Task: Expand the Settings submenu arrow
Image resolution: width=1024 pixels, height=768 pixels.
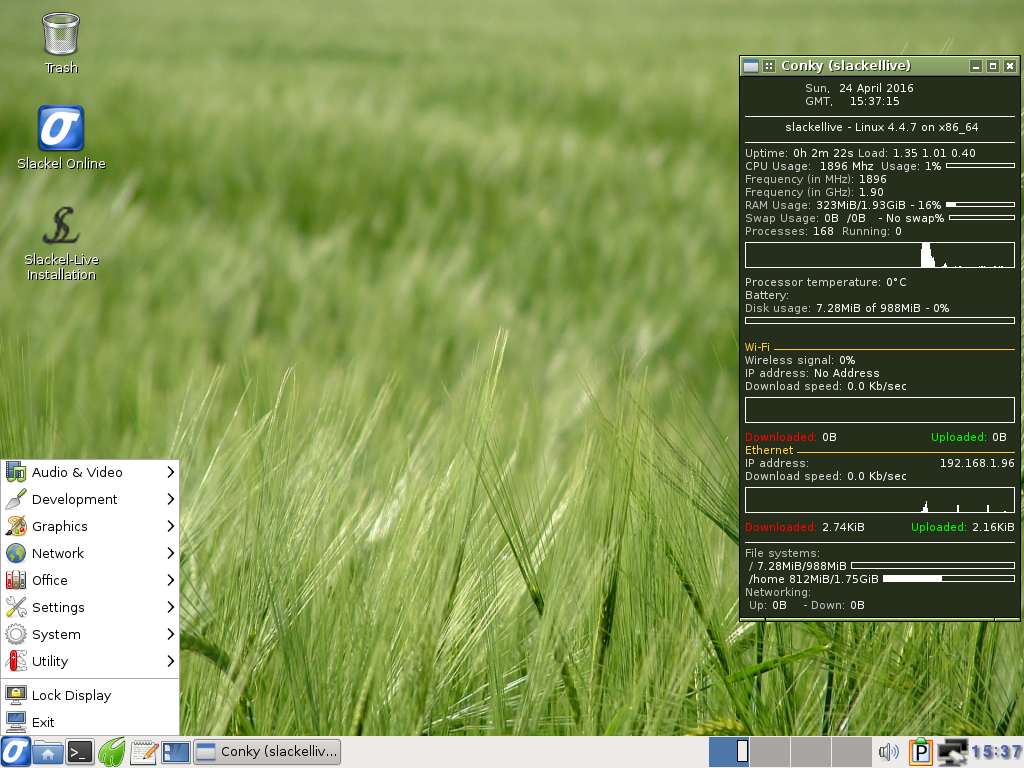Action: tap(170, 607)
